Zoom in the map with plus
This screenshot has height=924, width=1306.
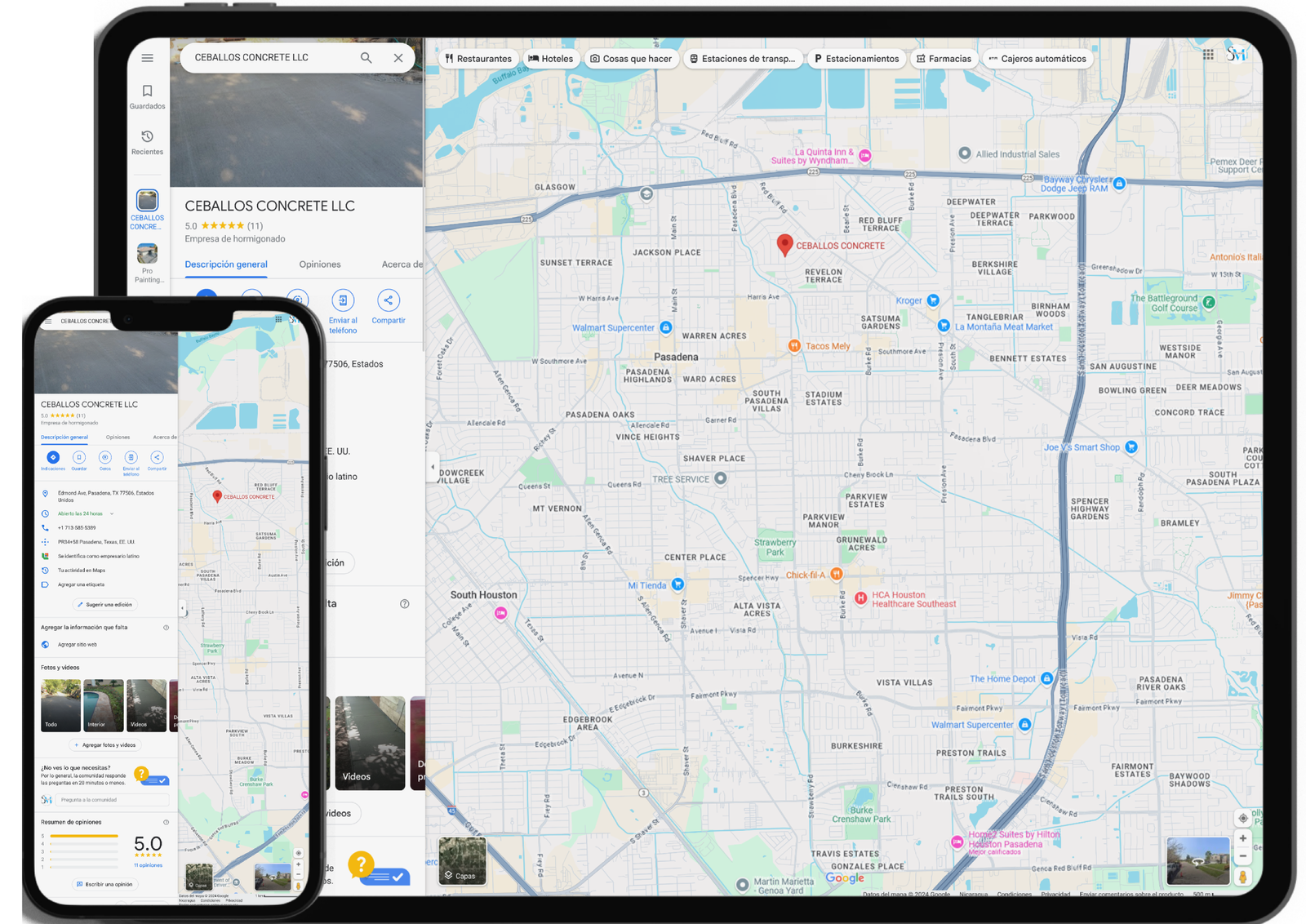point(1242,838)
